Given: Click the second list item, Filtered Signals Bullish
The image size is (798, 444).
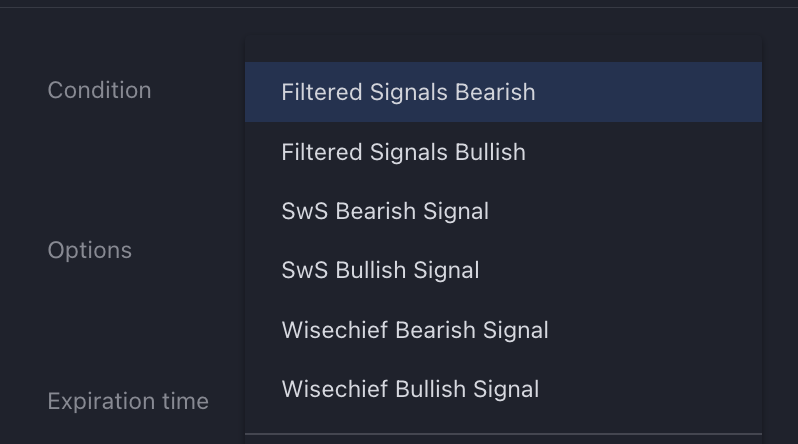Looking at the screenshot, I should [x=403, y=152].
